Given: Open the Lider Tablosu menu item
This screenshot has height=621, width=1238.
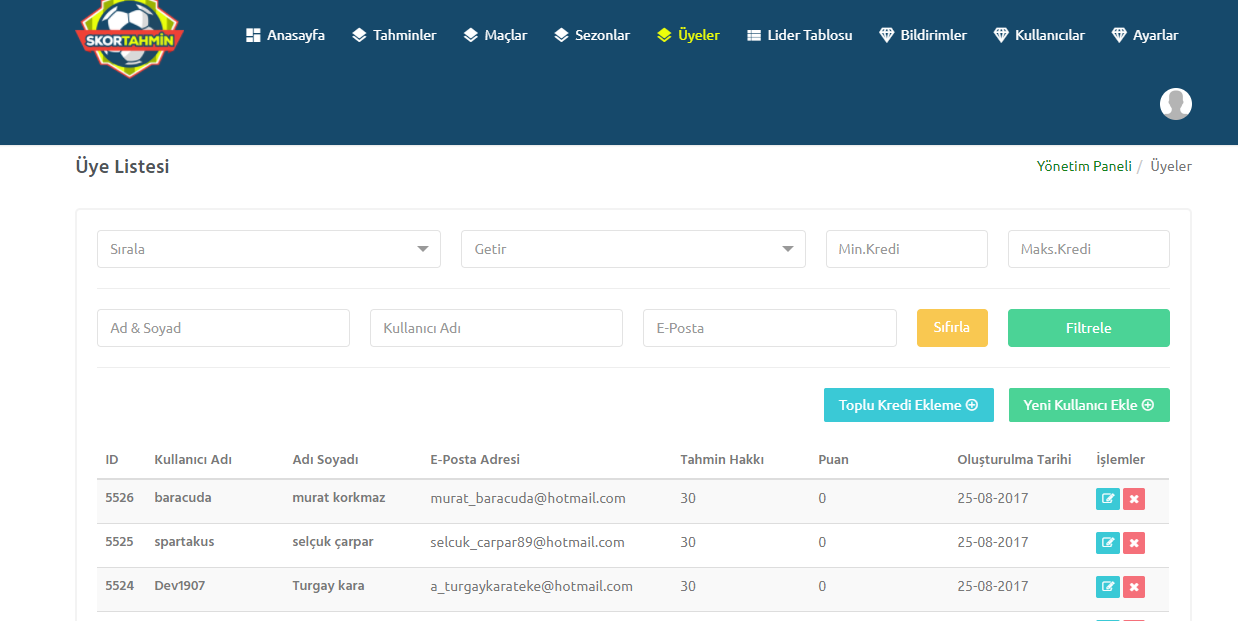Looking at the screenshot, I should tap(799, 35).
